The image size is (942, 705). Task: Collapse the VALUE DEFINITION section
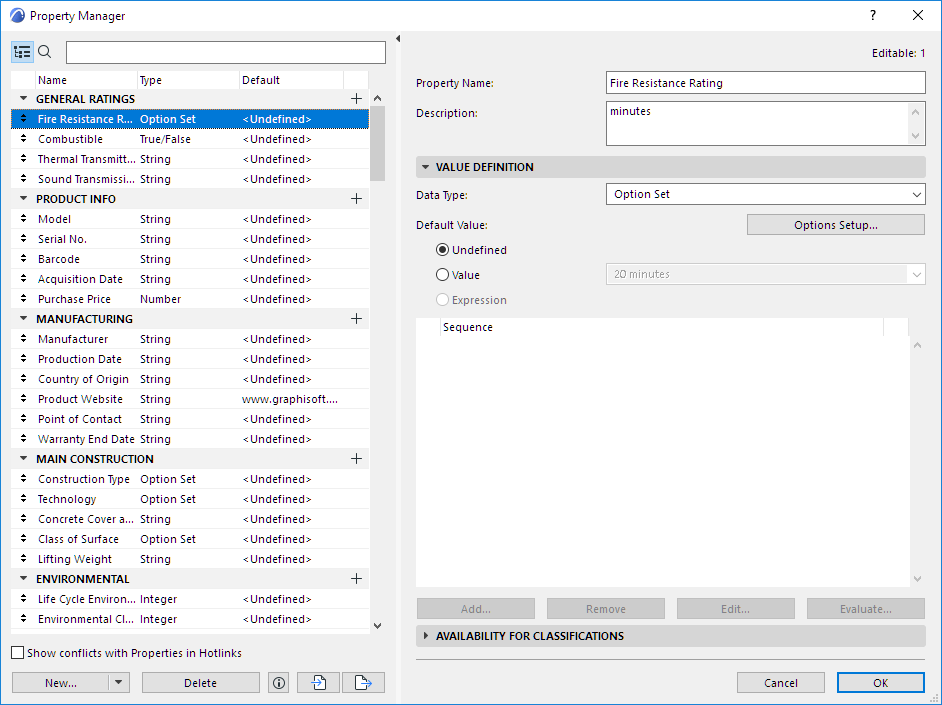pyautogui.click(x=425, y=167)
